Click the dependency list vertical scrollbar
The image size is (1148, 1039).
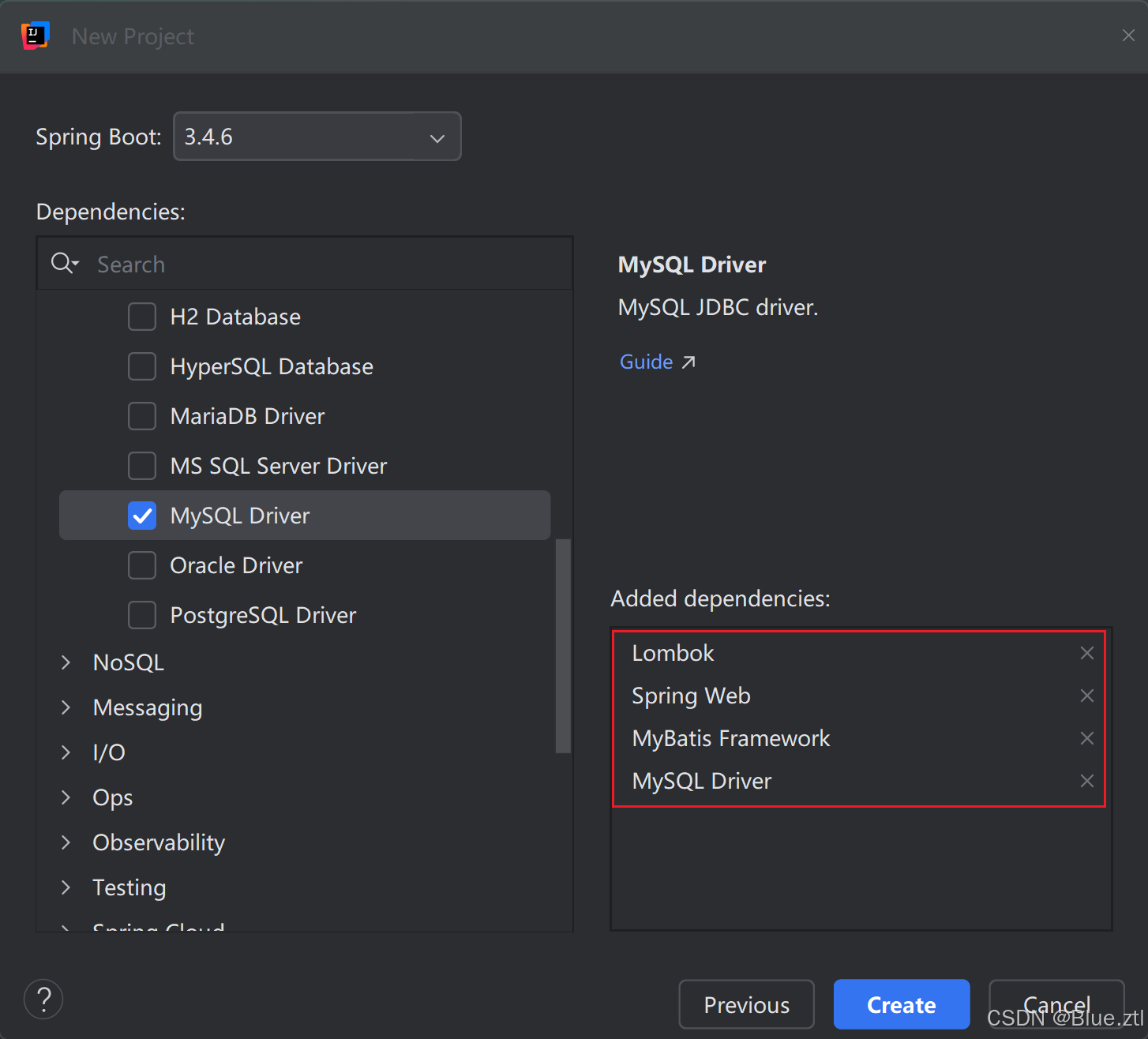pos(563,646)
